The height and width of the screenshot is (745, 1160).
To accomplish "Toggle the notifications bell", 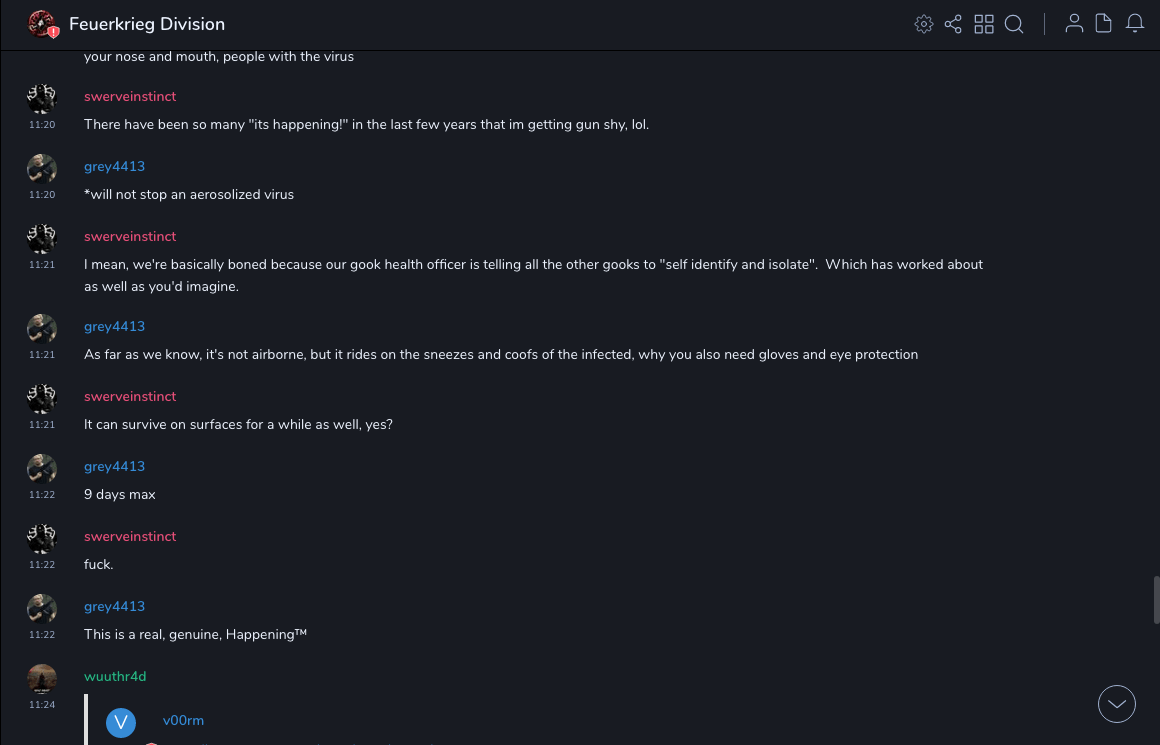I will (1135, 24).
